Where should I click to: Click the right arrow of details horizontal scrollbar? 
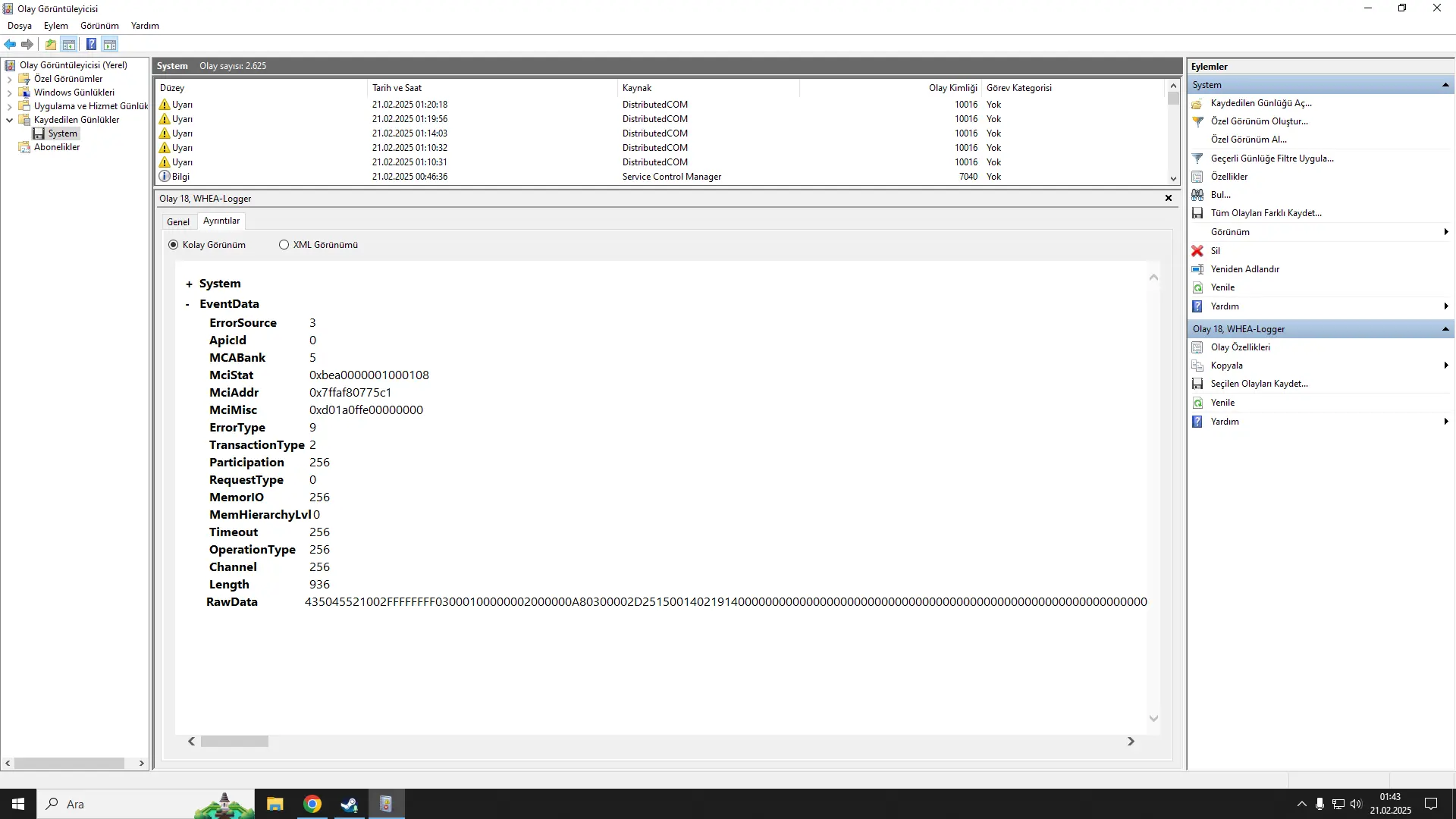[x=1131, y=742]
